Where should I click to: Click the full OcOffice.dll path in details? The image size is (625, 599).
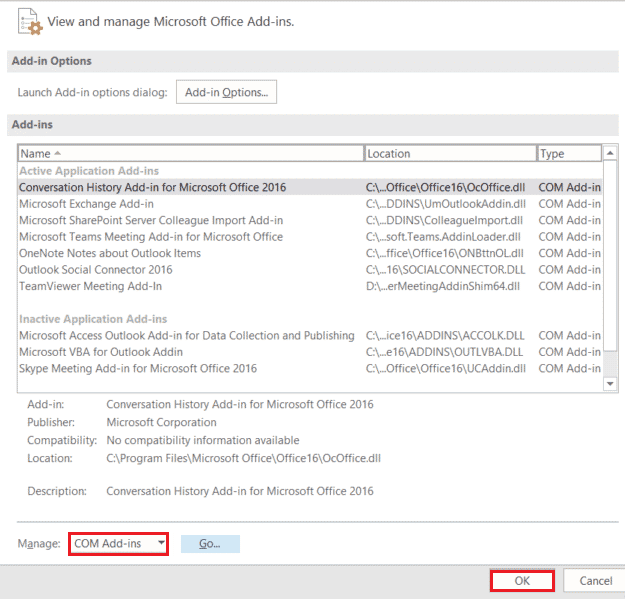(x=244, y=458)
